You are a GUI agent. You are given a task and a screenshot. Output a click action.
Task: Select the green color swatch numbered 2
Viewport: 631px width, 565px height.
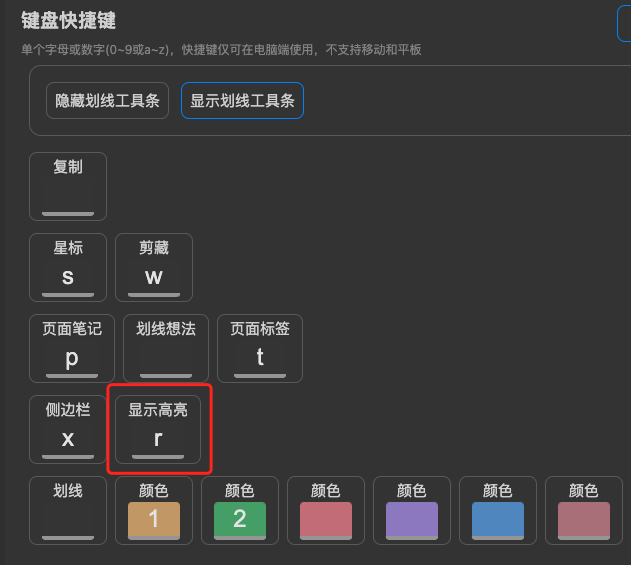click(x=240, y=519)
